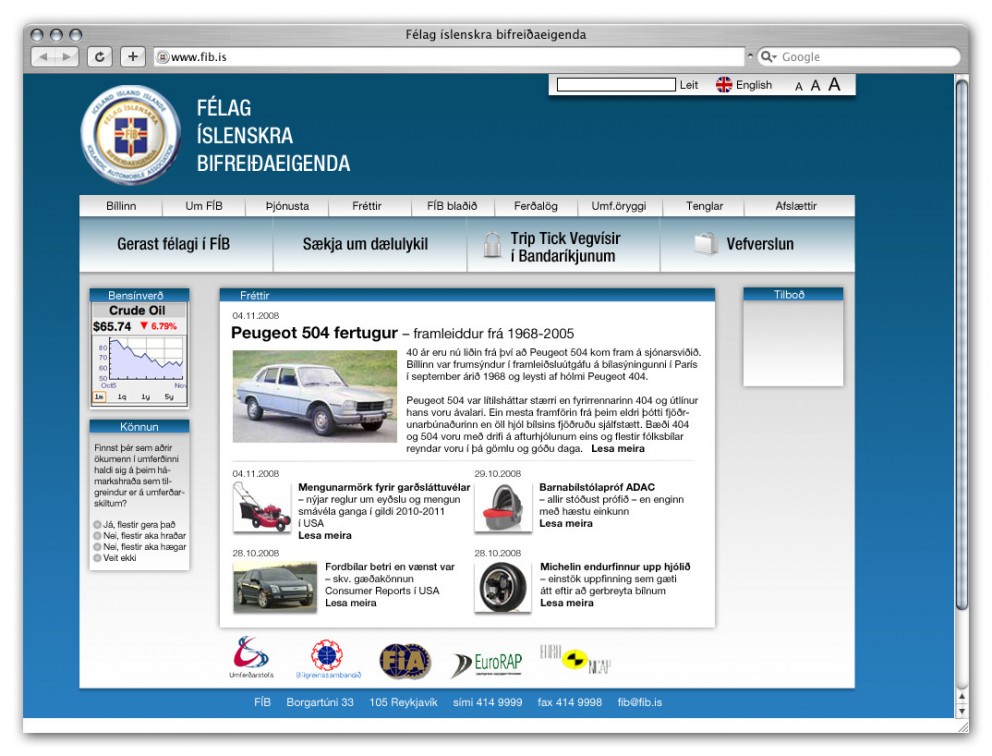
Task: Open the Ferðalög navigation menu
Action: (x=536, y=206)
